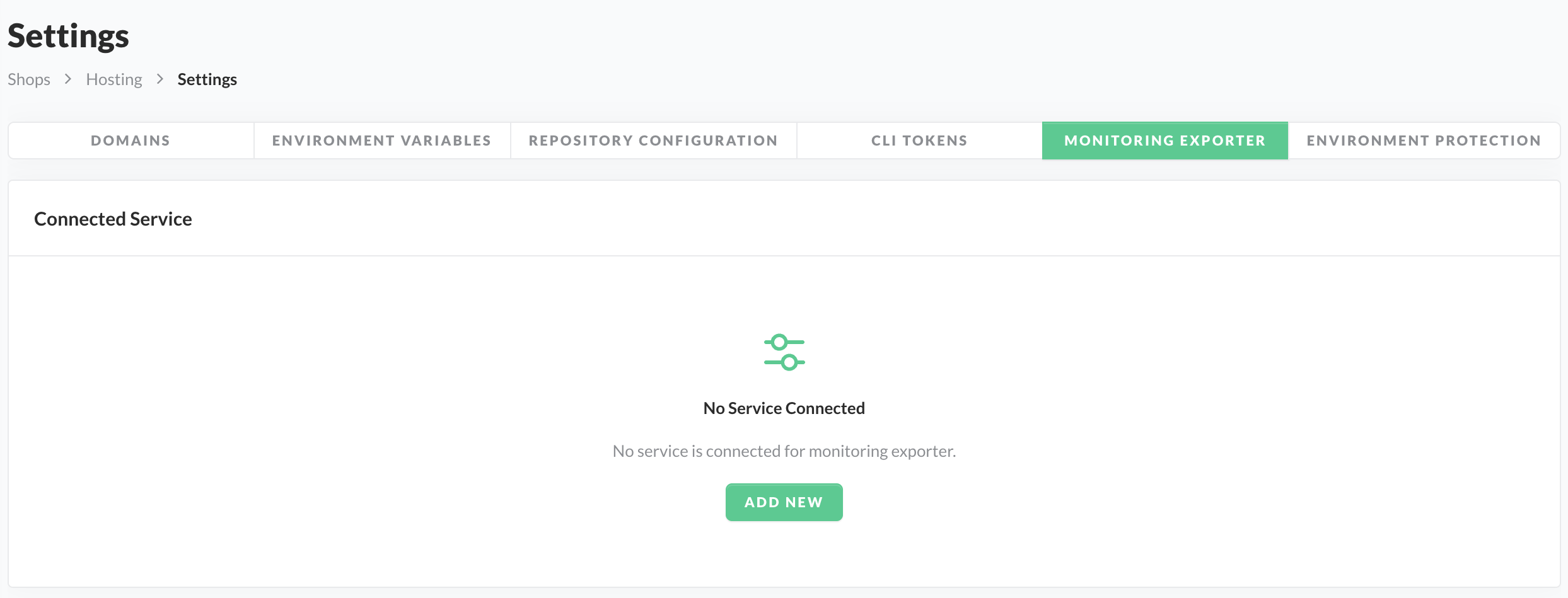Click the lower knob of the sliders icon

[x=789, y=362]
